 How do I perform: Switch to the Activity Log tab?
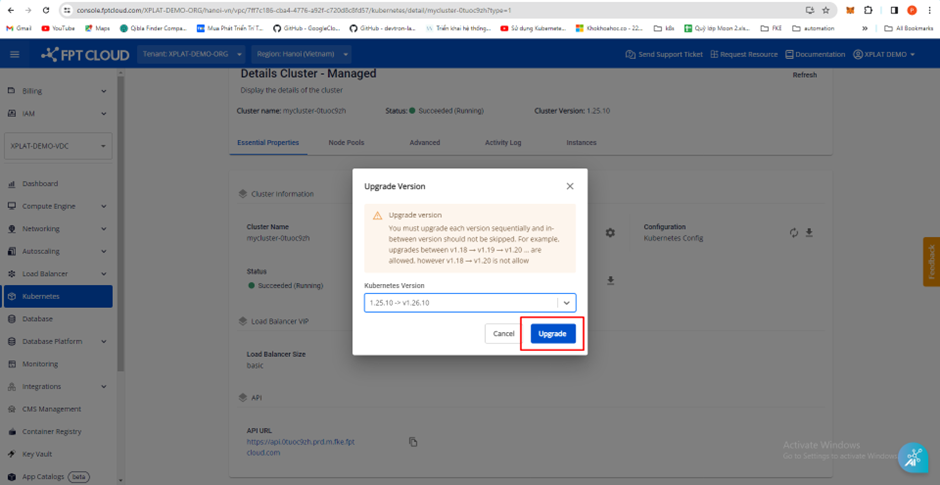(503, 143)
